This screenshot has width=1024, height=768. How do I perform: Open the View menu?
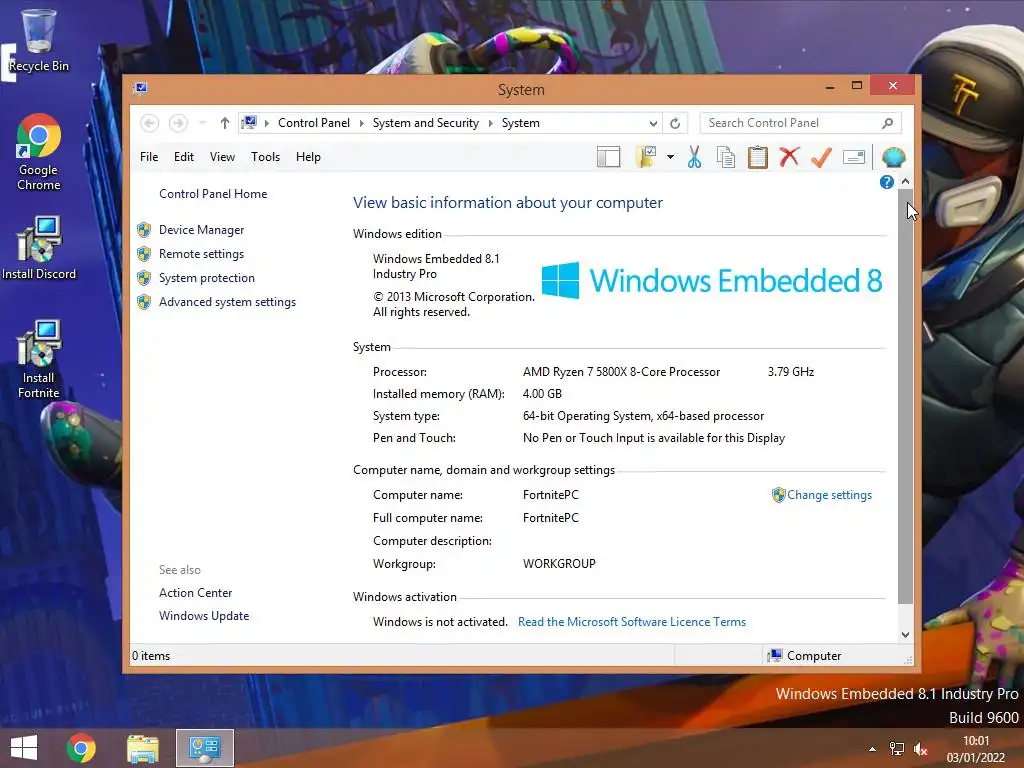tap(222, 157)
